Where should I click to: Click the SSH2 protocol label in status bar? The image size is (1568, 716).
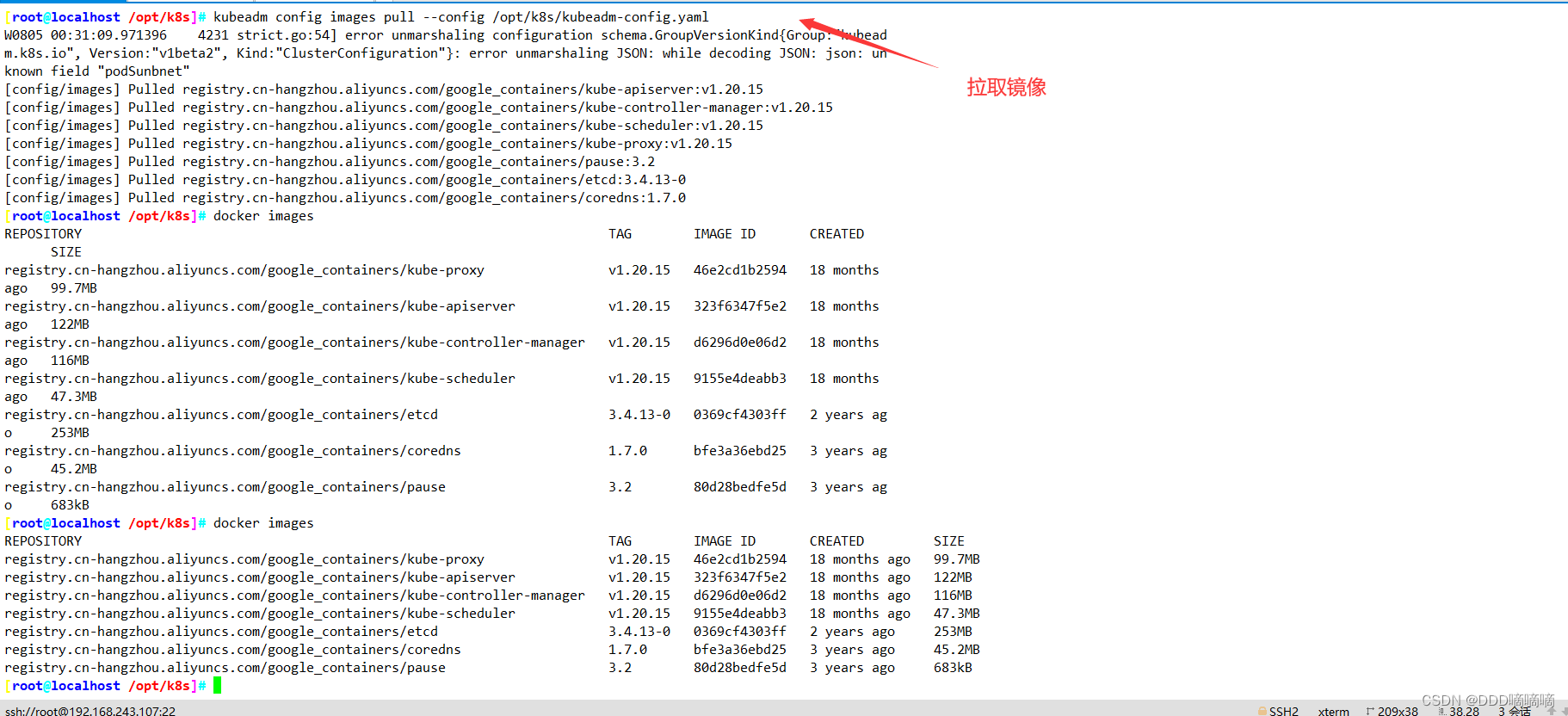click(1283, 712)
